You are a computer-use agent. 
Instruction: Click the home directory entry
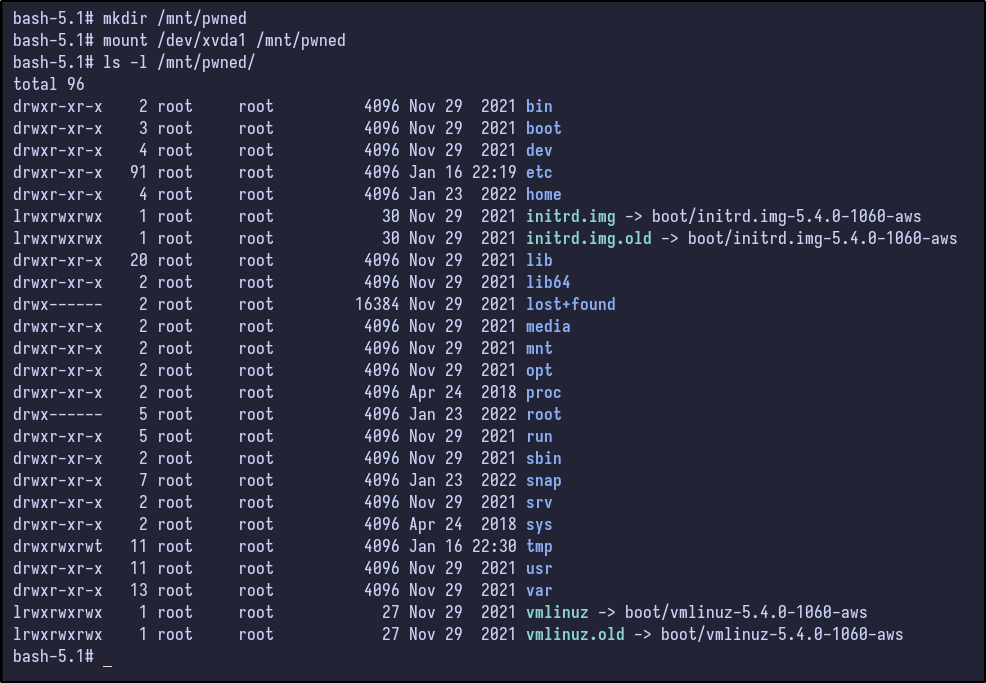(543, 194)
